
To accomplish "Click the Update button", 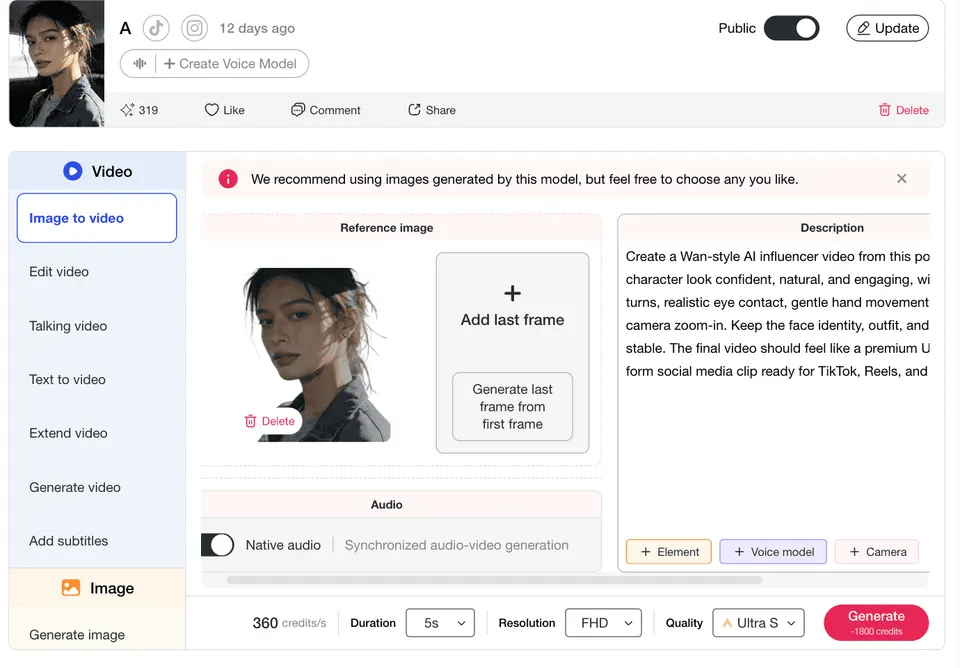I will pyautogui.click(x=888, y=28).
